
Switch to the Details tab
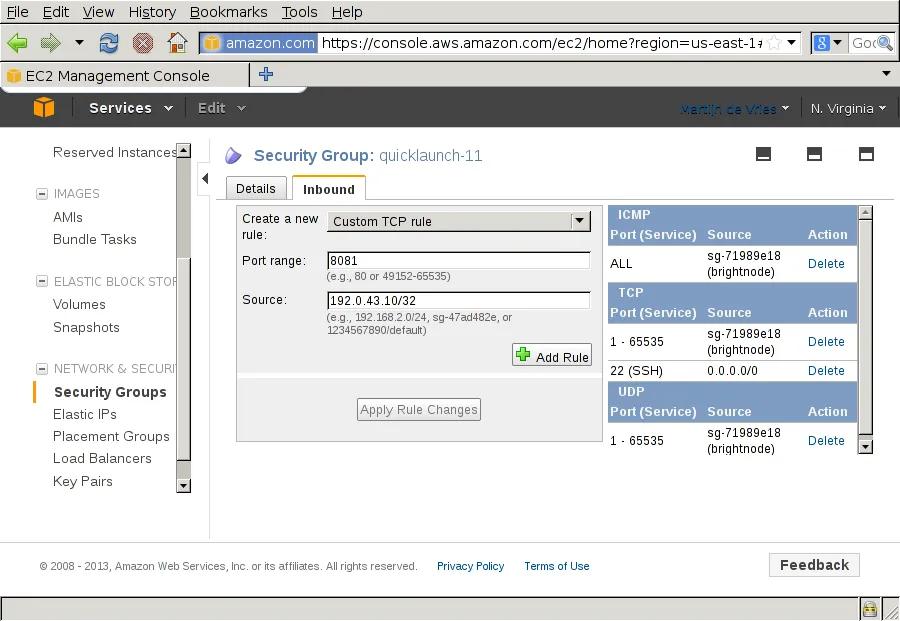pyautogui.click(x=256, y=189)
